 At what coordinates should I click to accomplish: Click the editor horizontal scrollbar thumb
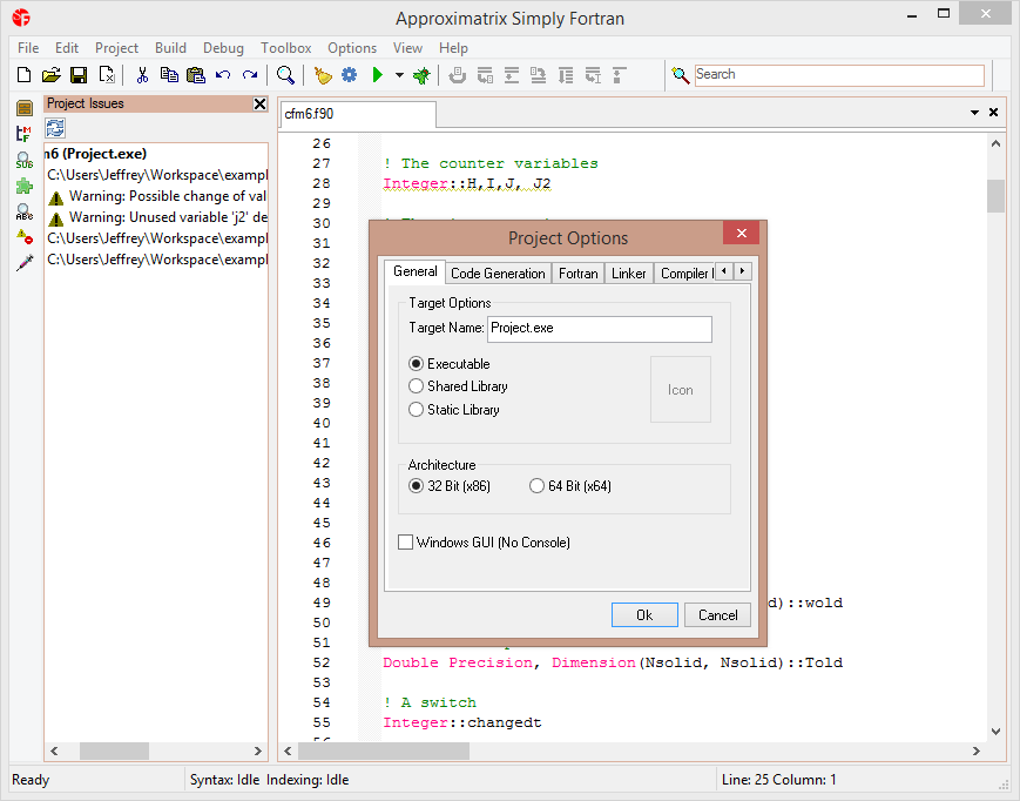tap(384, 751)
